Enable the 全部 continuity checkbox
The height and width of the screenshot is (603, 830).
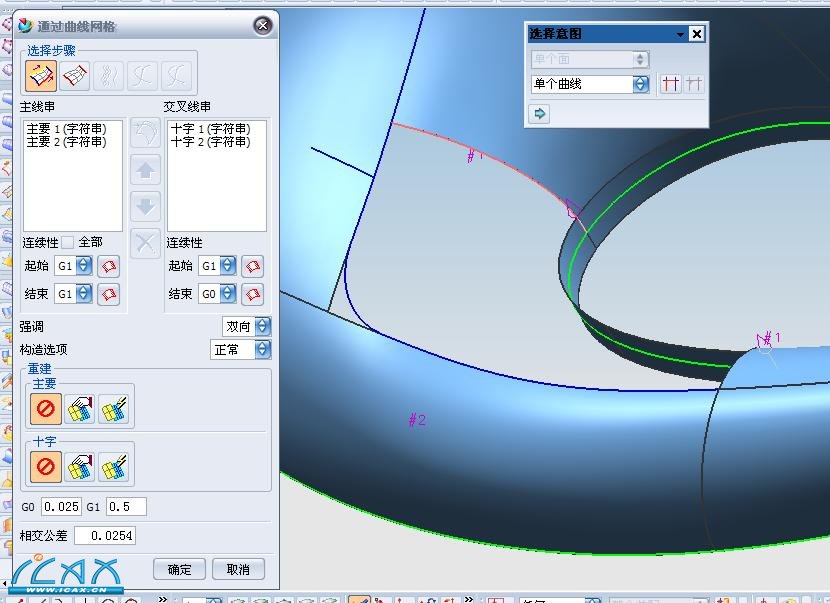(x=68, y=242)
